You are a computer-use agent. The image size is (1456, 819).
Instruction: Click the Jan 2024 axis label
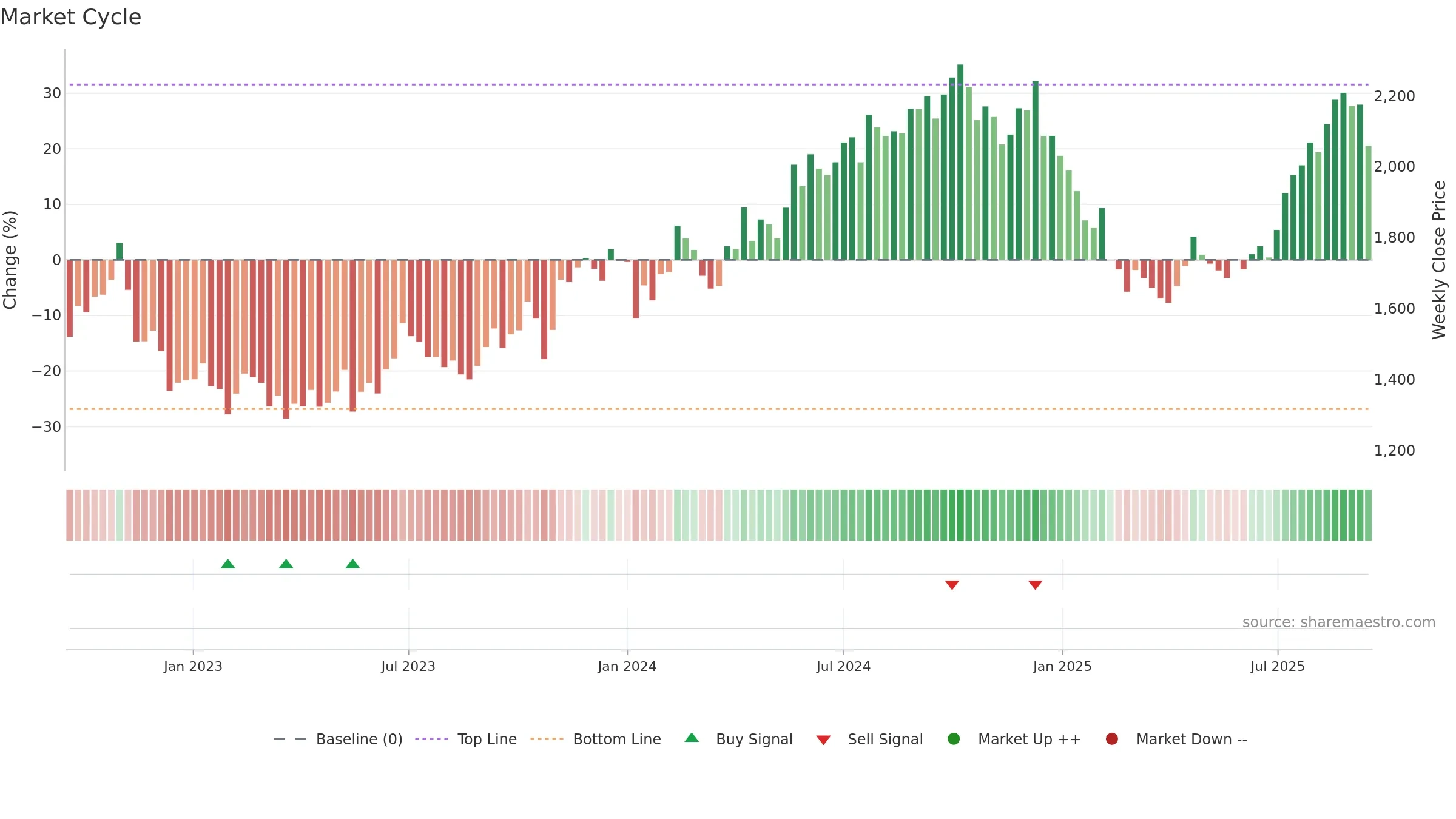coord(627,667)
